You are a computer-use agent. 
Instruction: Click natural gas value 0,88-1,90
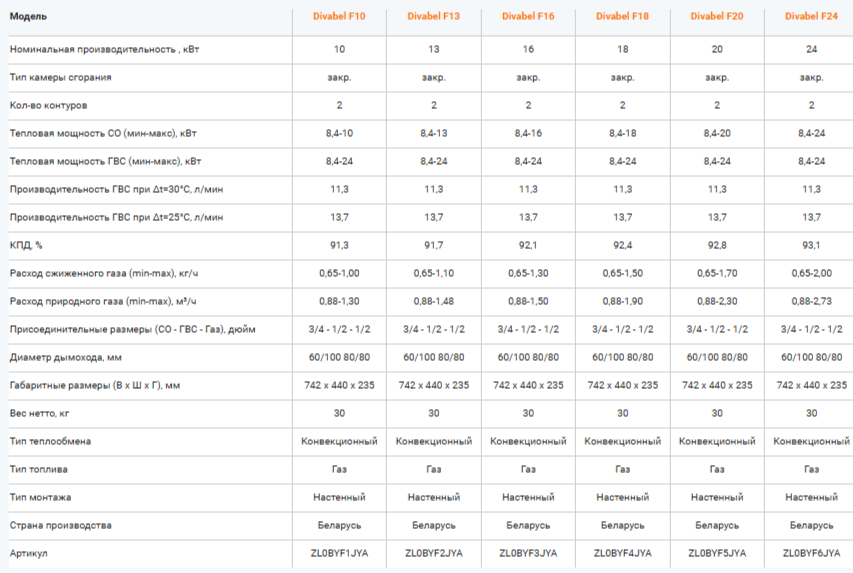[x=622, y=301]
